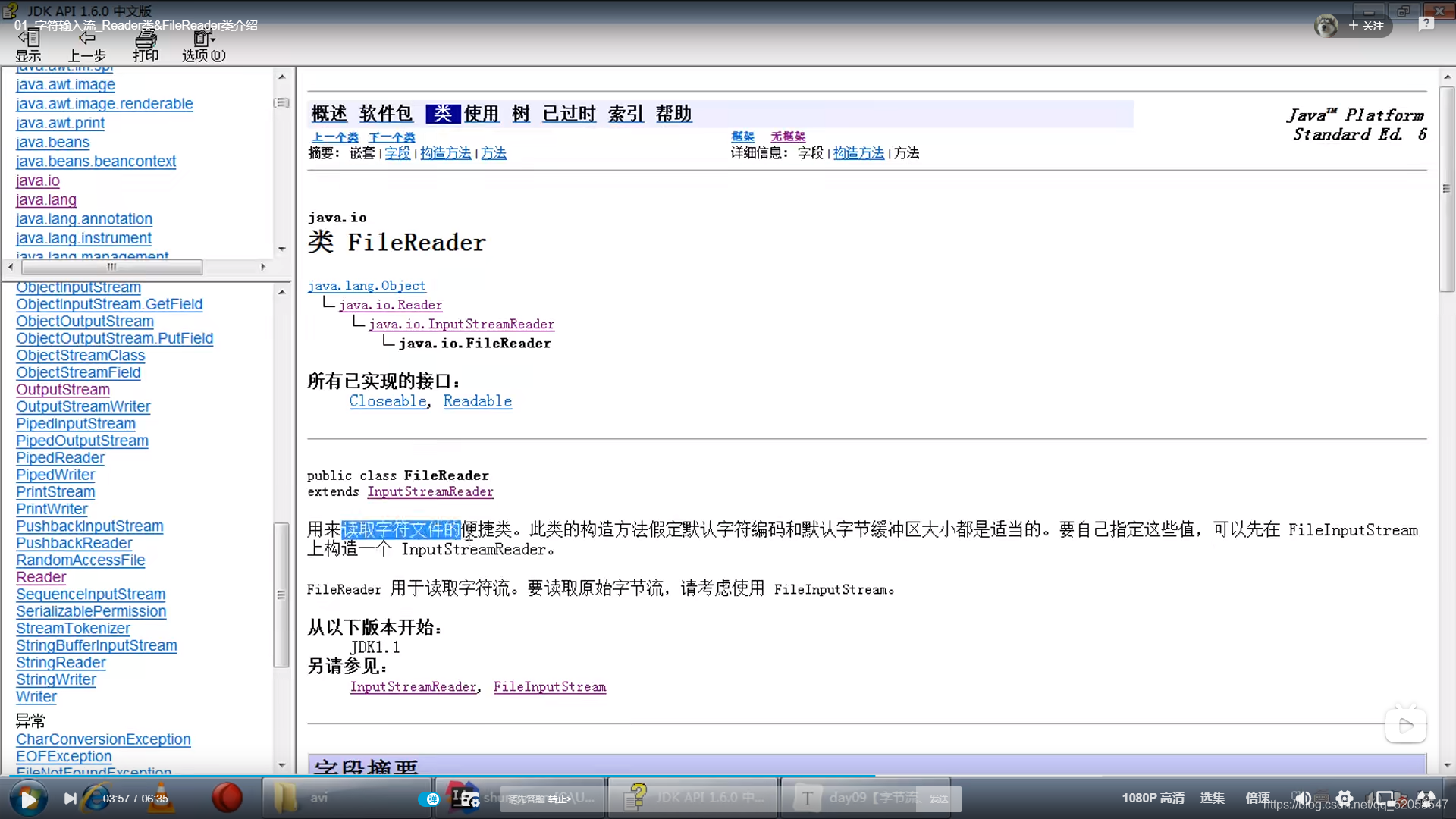This screenshot has width=1456, height=819.
Task: Click the 使用 navigation tab
Action: 482,114
